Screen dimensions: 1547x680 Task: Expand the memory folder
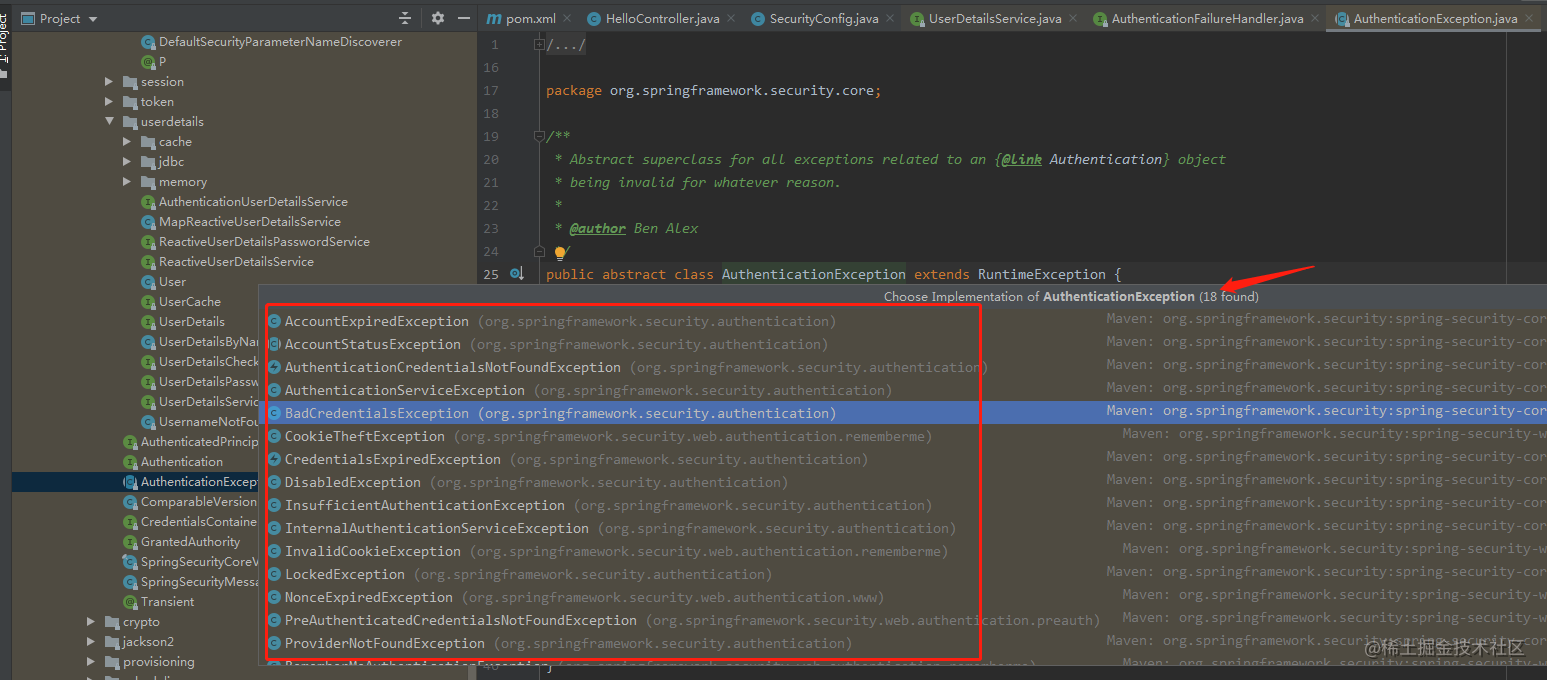click(x=128, y=182)
